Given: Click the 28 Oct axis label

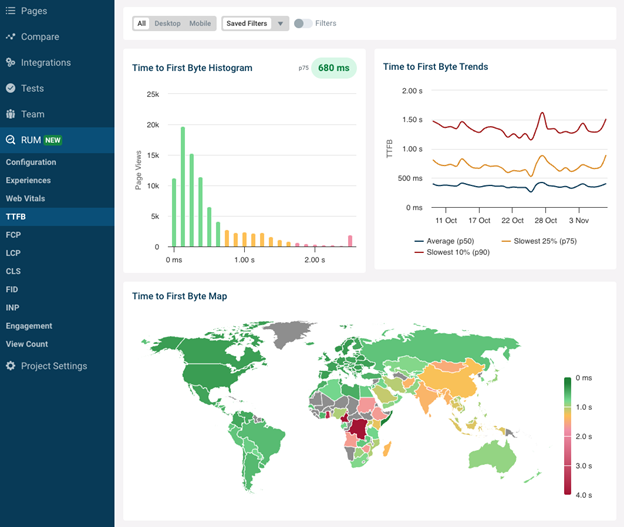Looking at the screenshot, I should pos(546,221).
